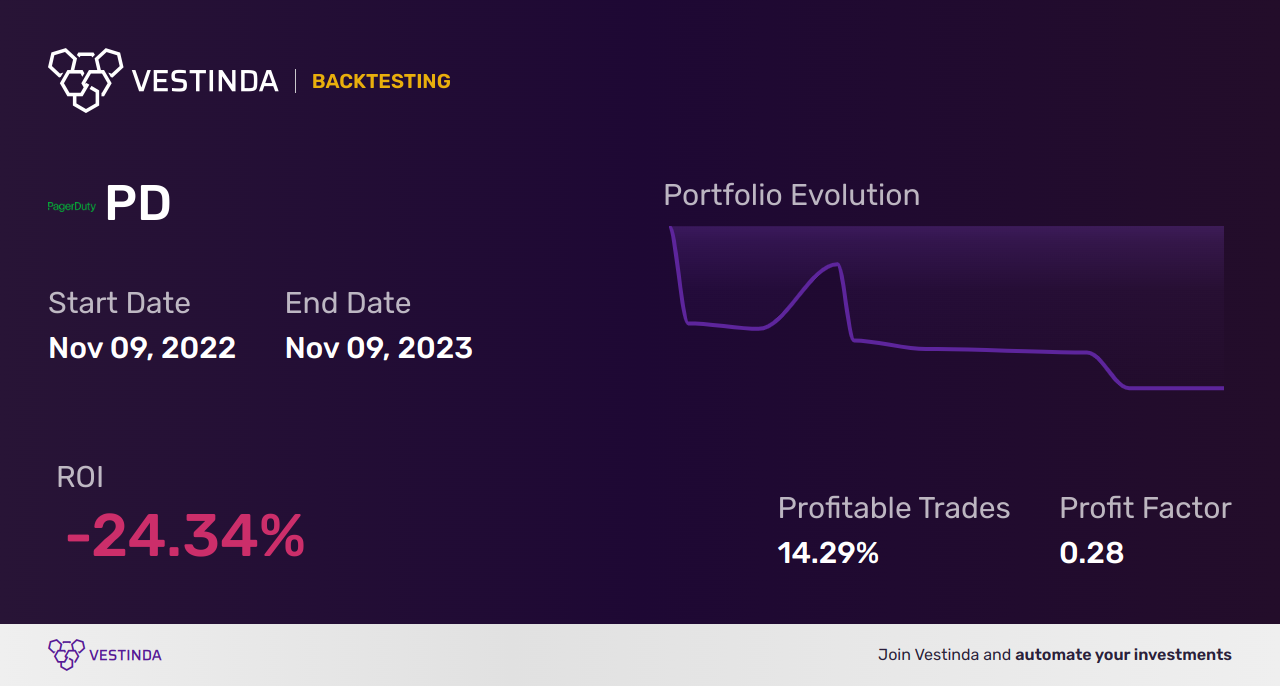Click the ROI value -24.34%
The width and height of the screenshot is (1280, 686).
pyautogui.click(x=185, y=537)
